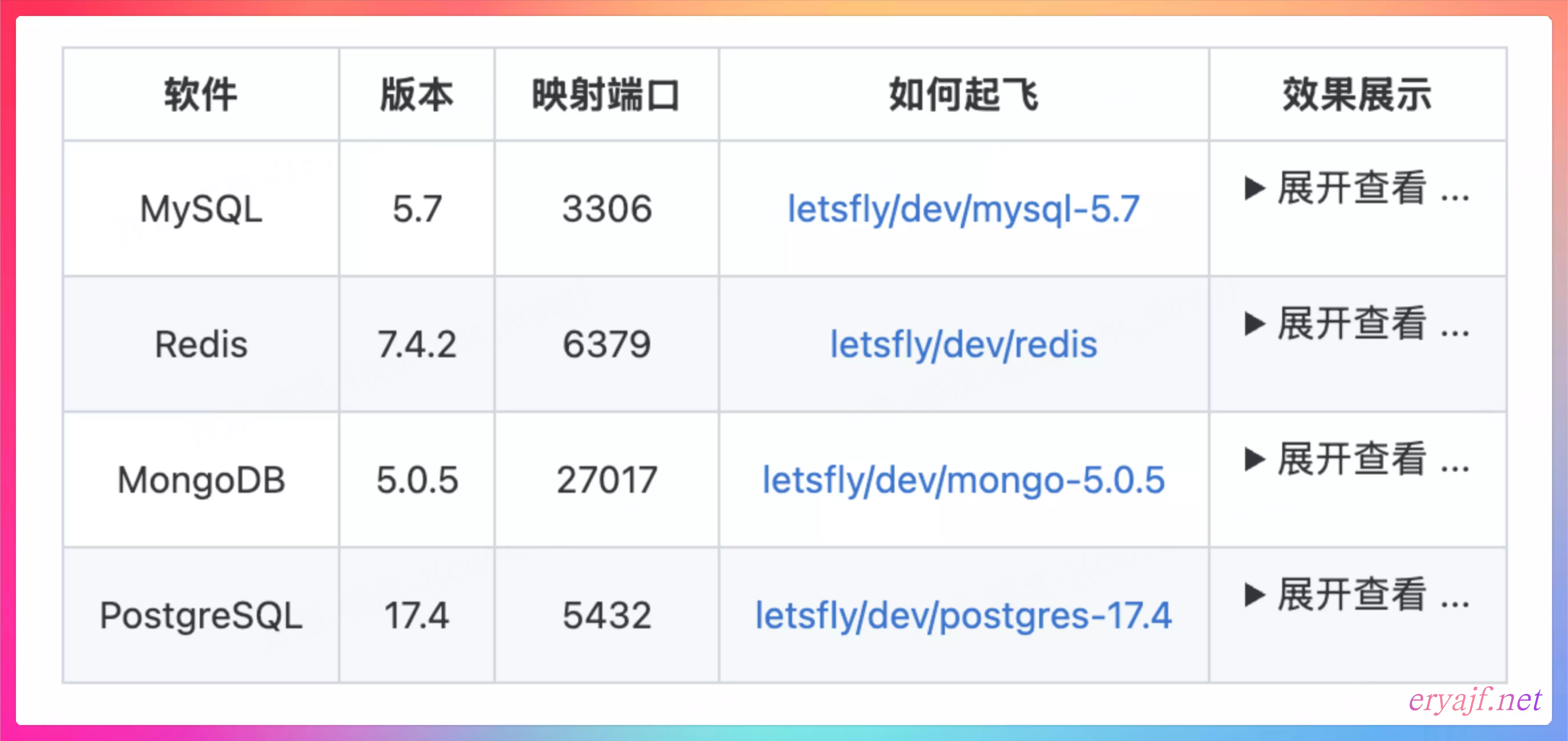This screenshot has width=1568, height=741.
Task: Click port 6379 cell
Action: pyautogui.click(x=607, y=345)
